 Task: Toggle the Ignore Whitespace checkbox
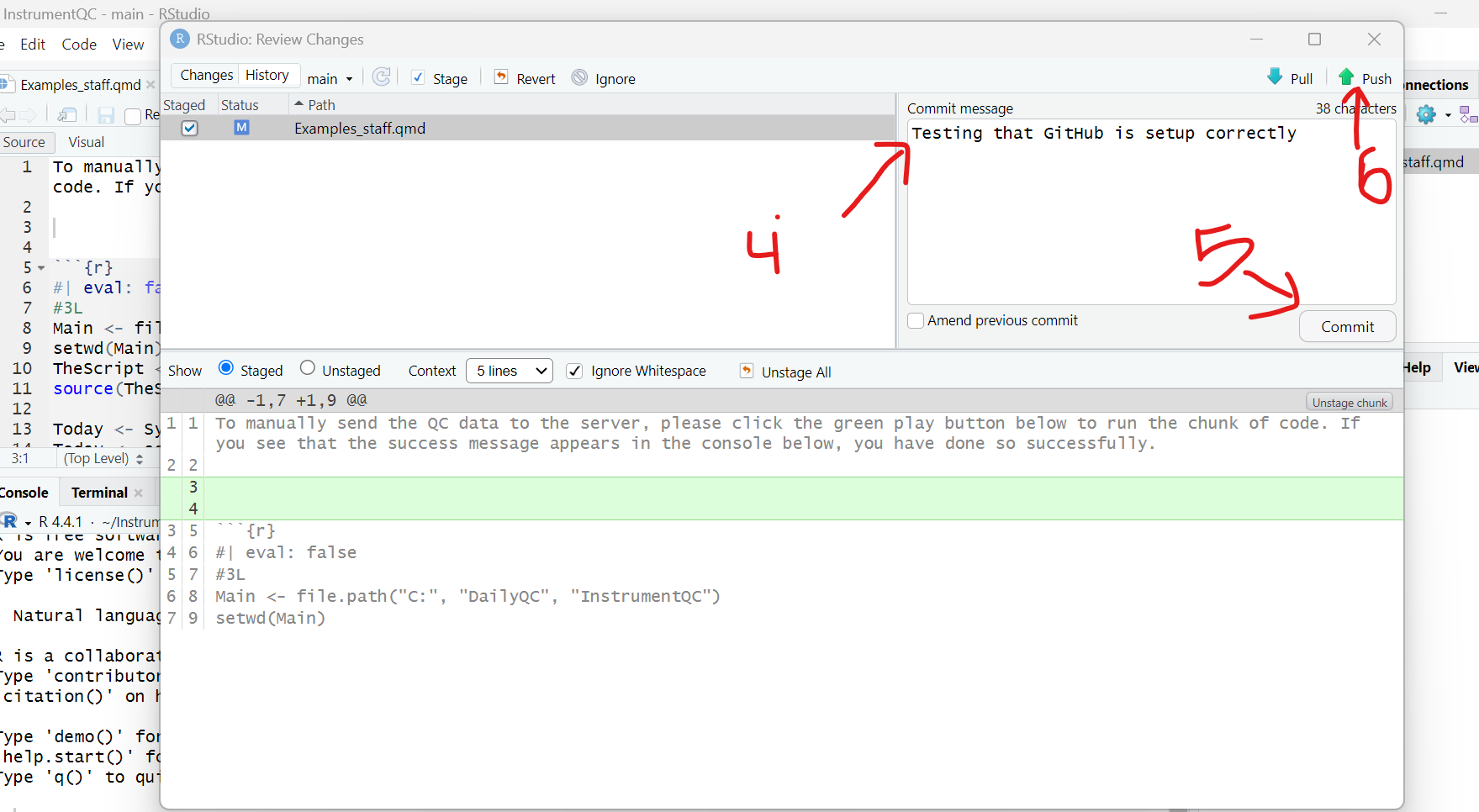[x=574, y=371]
